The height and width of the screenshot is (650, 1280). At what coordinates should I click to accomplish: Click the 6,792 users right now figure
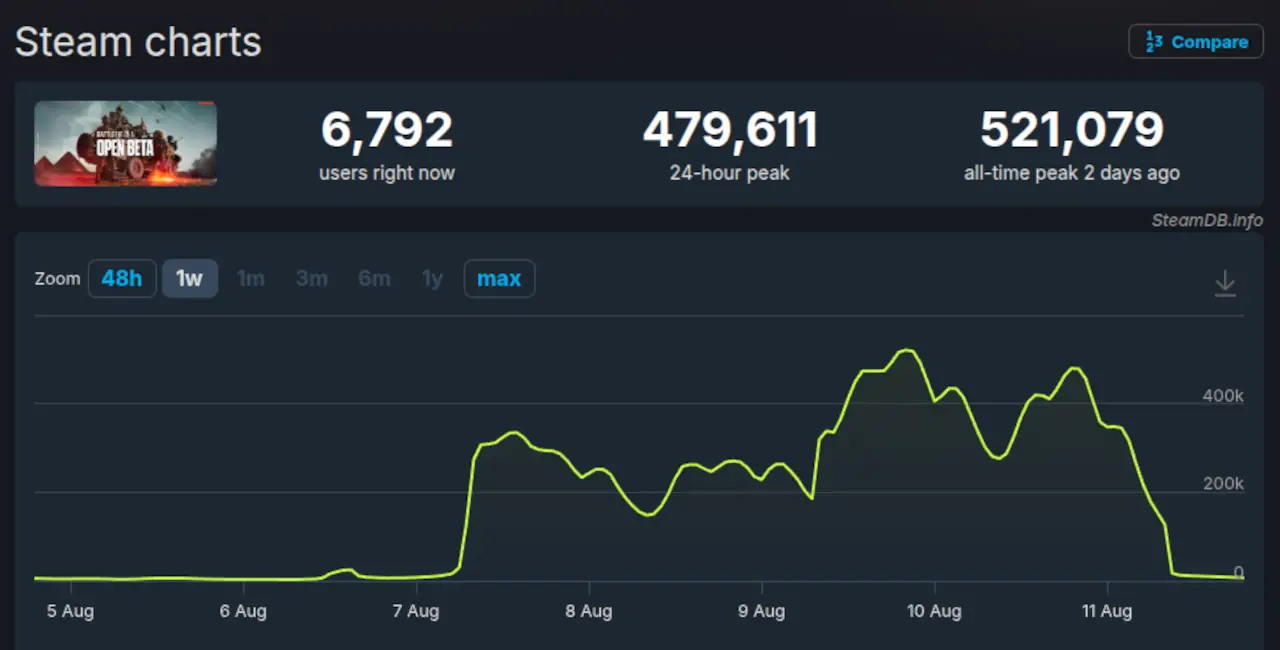coord(387,130)
